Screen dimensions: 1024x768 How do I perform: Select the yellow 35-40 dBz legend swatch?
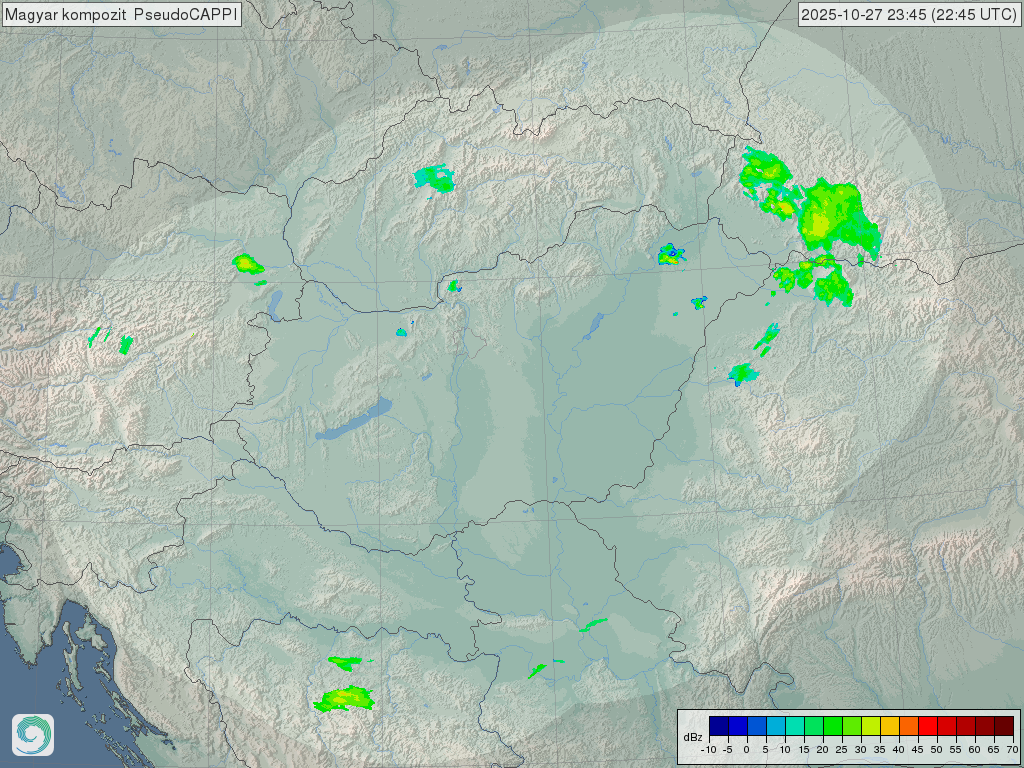tap(890, 725)
